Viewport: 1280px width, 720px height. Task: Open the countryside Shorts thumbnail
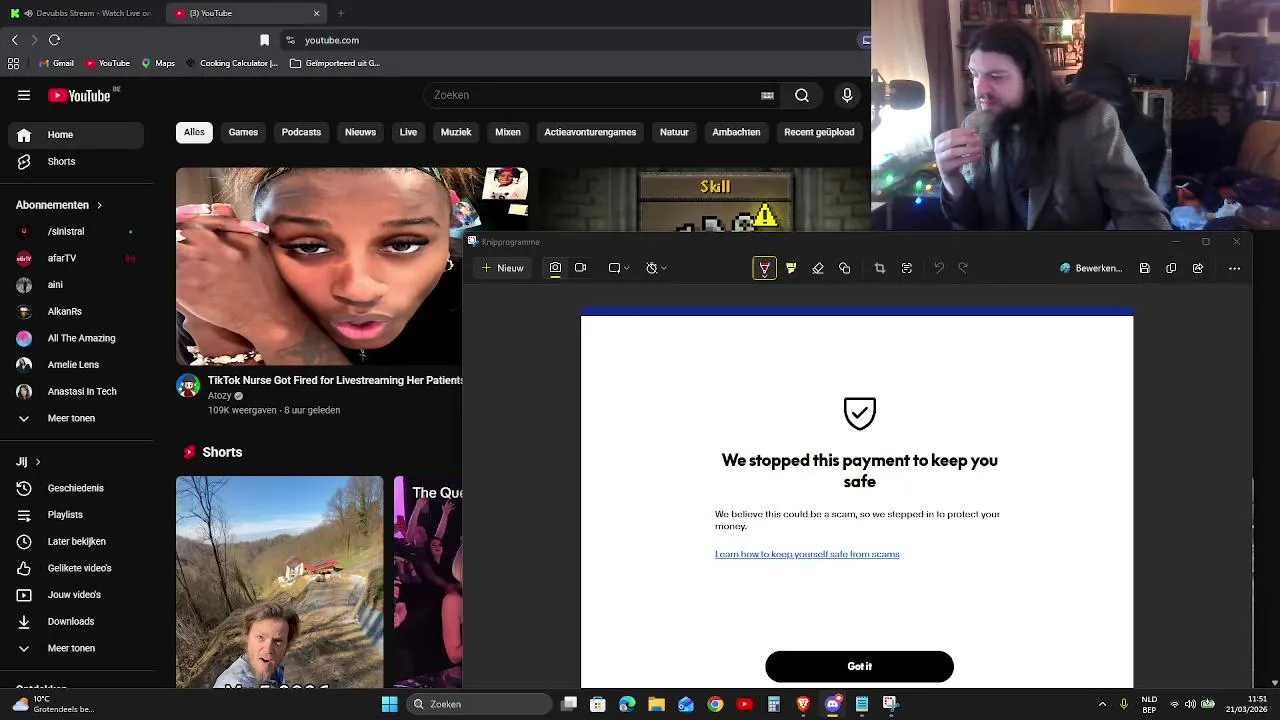point(279,582)
